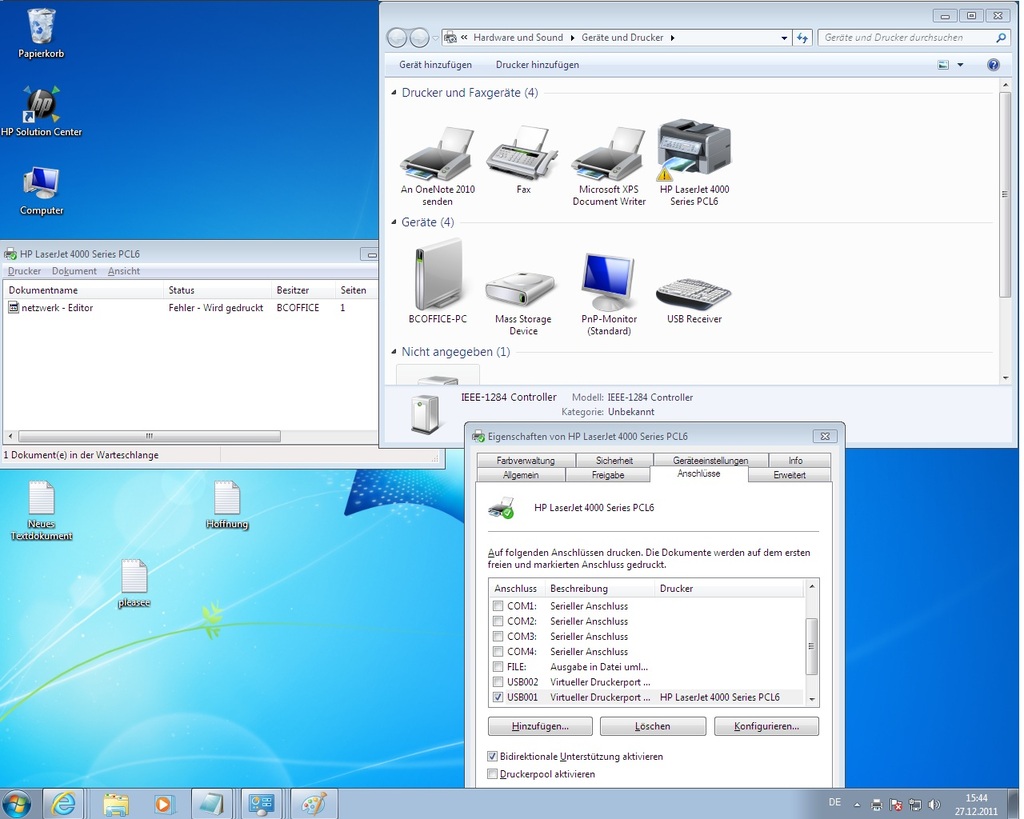Open Windows Media Player on taskbar
Image resolution: width=1024 pixels, height=819 pixels.
[x=163, y=804]
